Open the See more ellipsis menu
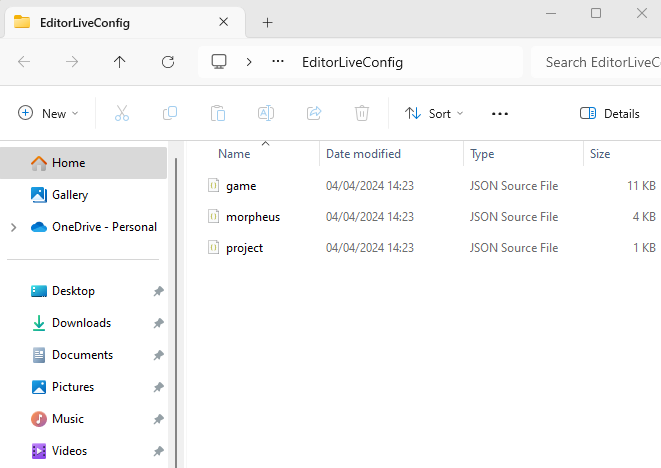 coord(500,114)
